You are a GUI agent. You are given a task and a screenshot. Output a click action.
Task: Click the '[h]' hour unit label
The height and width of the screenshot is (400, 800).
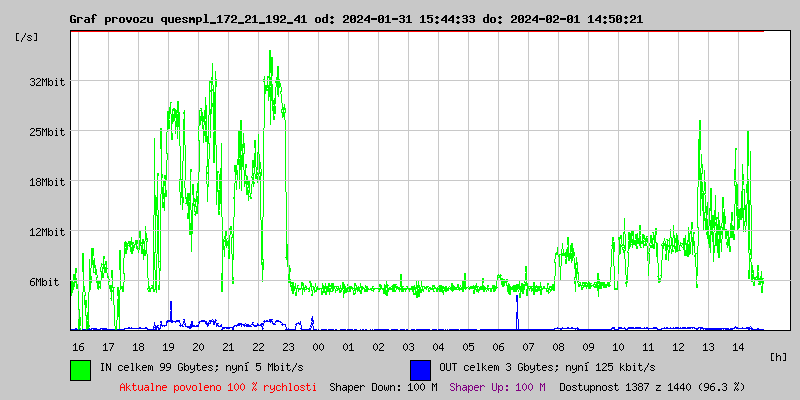click(x=778, y=357)
